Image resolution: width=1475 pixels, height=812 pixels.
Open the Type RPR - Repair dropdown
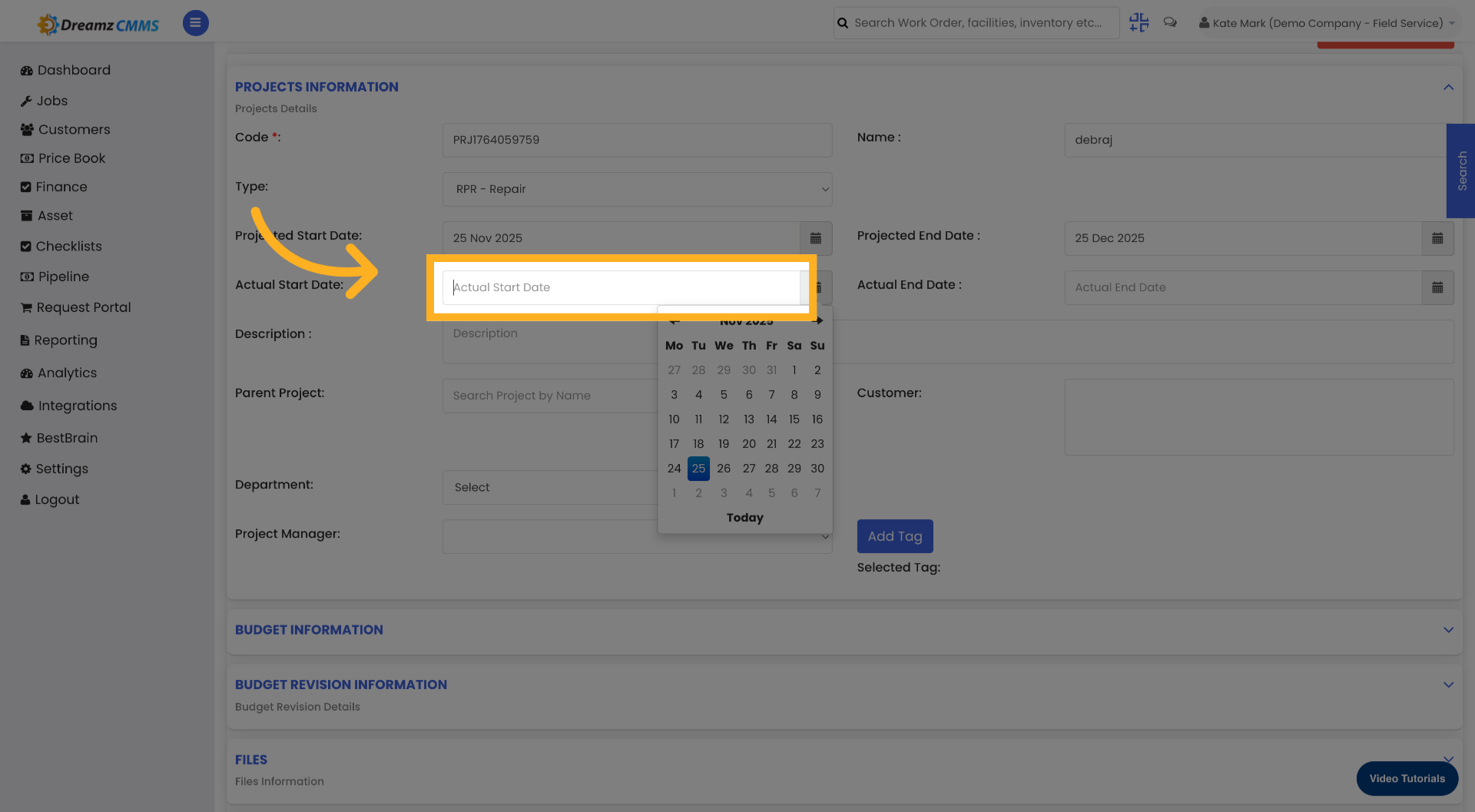pos(637,189)
